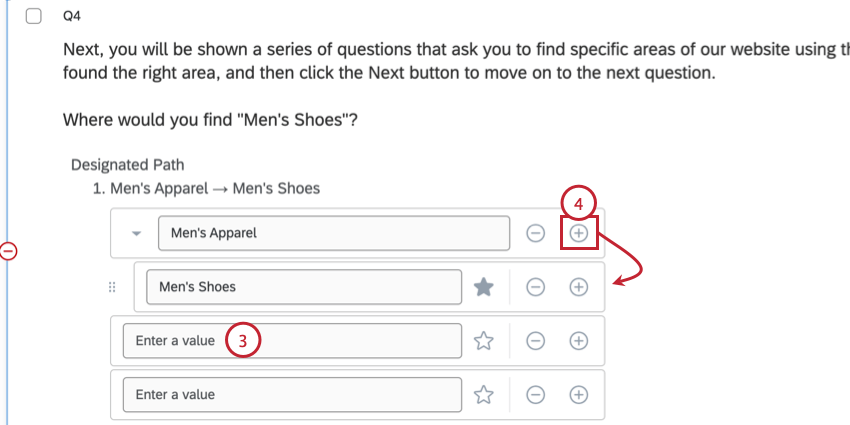Image resolution: width=850 pixels, height=425 pixels.
Task: Click plus icon on first empty row
Action: (x=579, y=341)
